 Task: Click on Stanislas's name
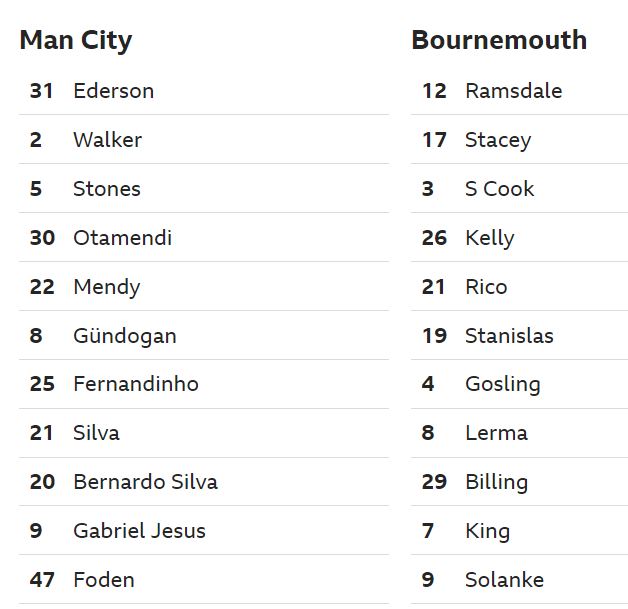(x=509, y=336)
